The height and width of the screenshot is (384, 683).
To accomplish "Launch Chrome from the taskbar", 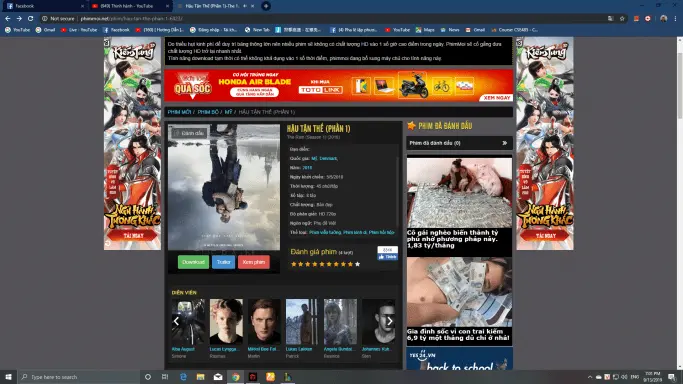I will [235, 377].
